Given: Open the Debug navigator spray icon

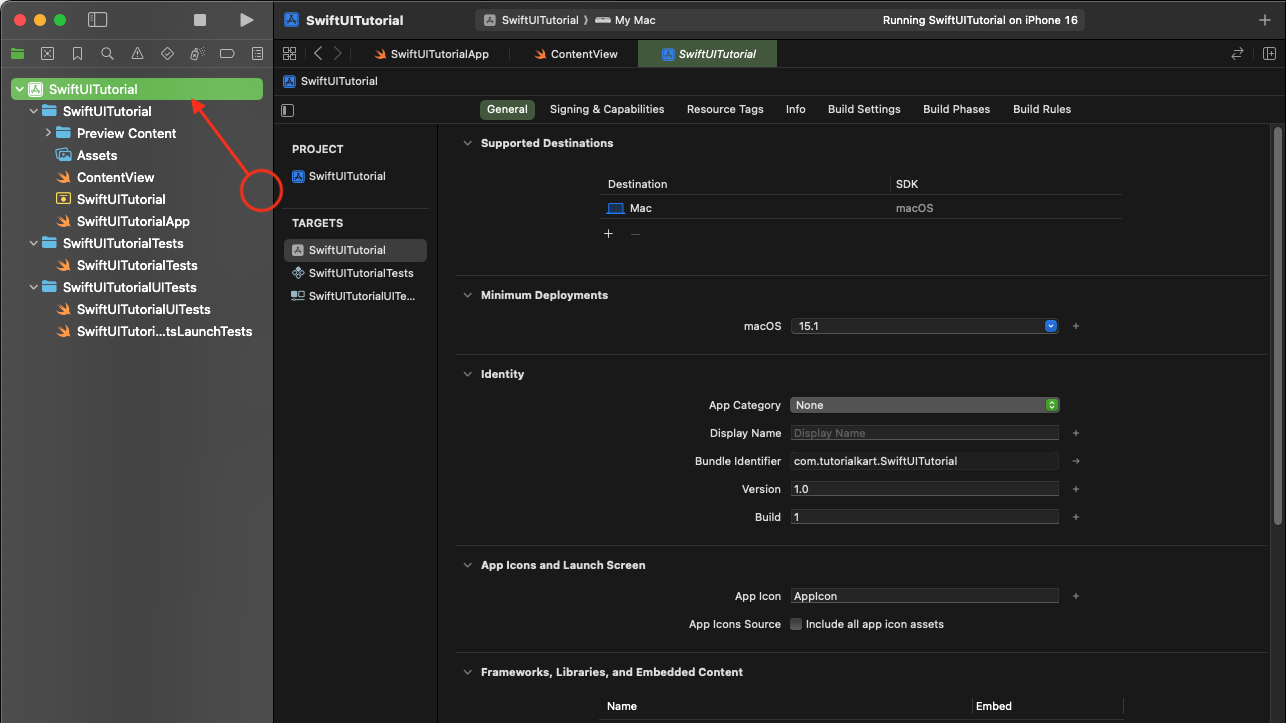Looking at the screenshot, I should point(197,53).
